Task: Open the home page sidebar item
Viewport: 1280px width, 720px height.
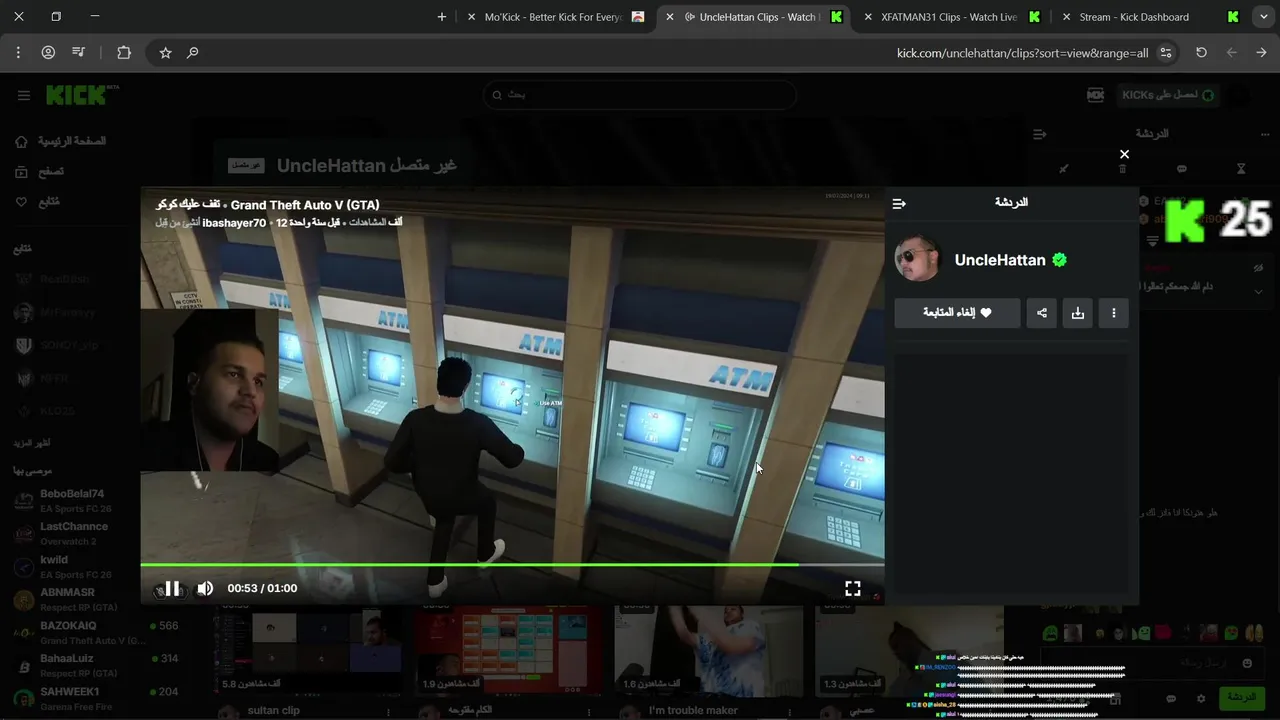Action: [60, 142]
